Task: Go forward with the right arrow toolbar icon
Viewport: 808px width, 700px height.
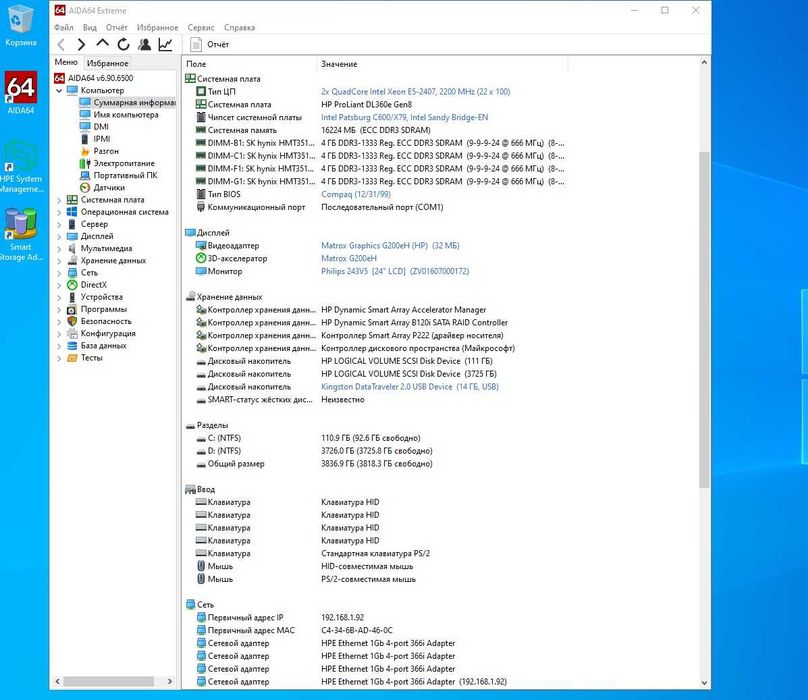Action: coord(81,45)
